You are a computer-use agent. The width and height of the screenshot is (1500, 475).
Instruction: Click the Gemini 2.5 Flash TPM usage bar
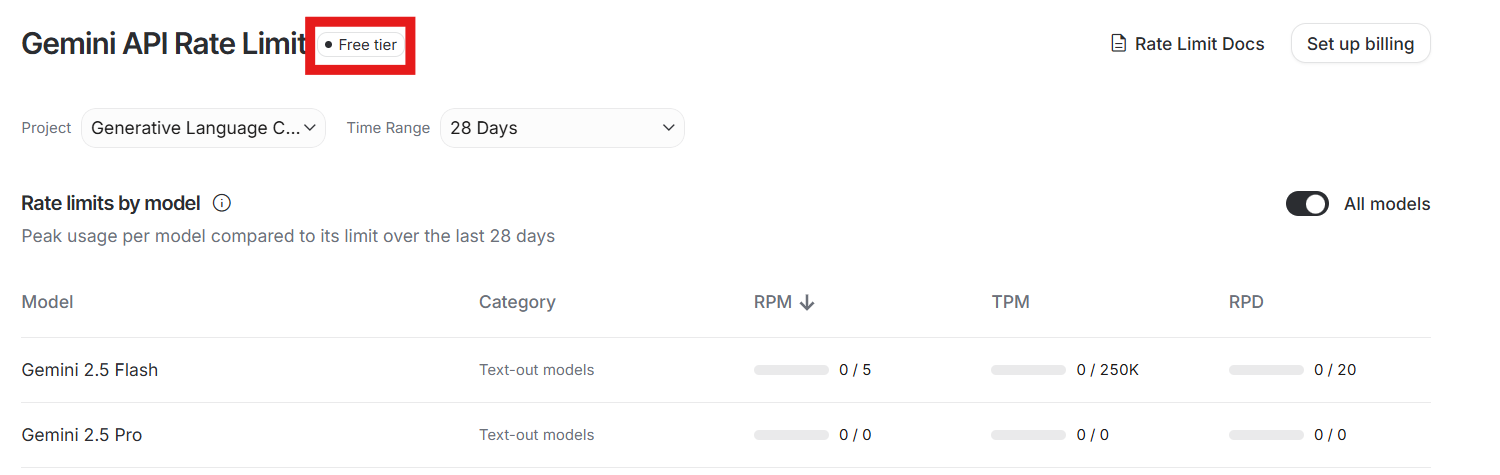[1028, 370]
